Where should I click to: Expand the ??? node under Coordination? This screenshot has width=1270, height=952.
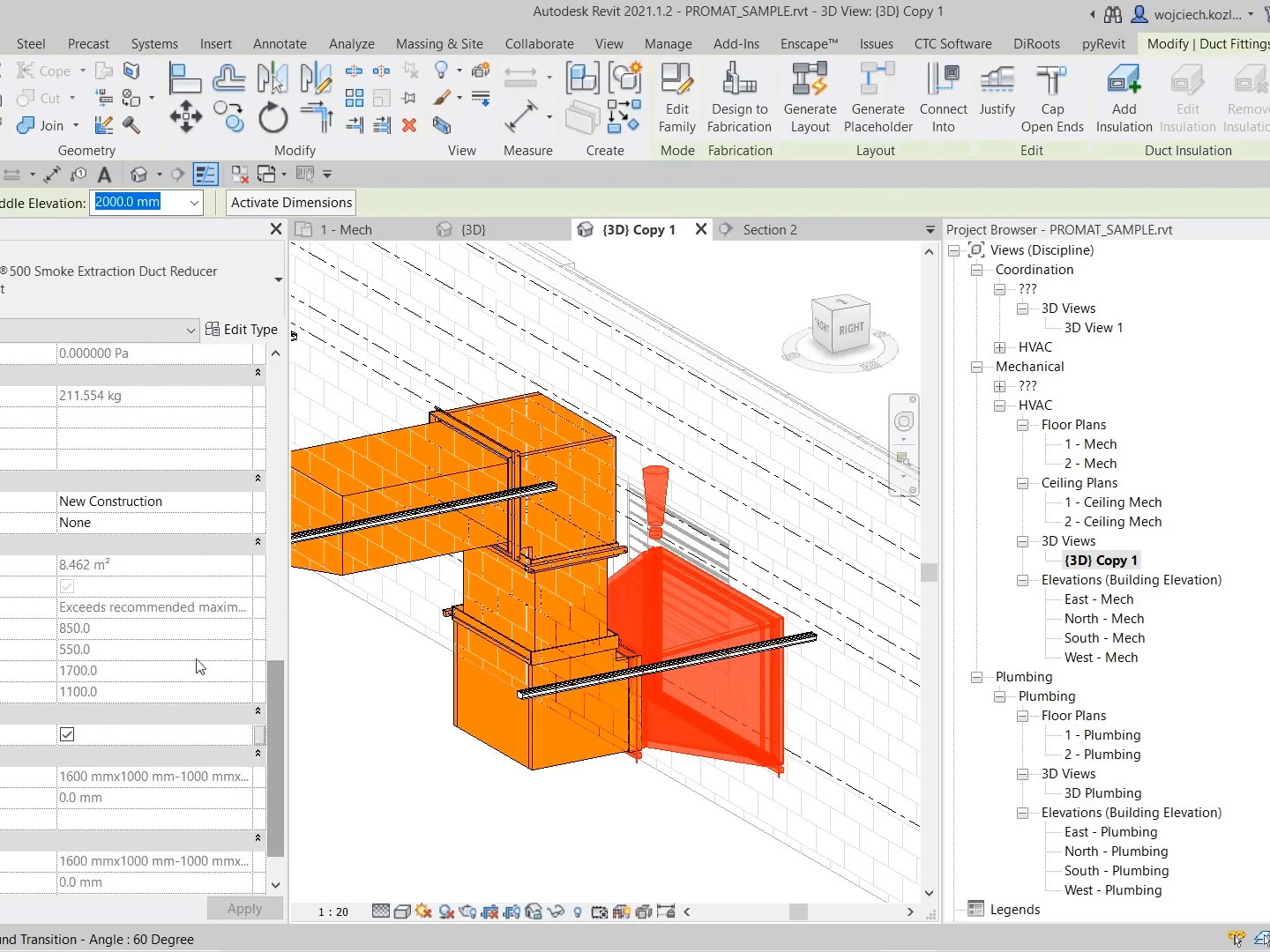coord(997,288)
